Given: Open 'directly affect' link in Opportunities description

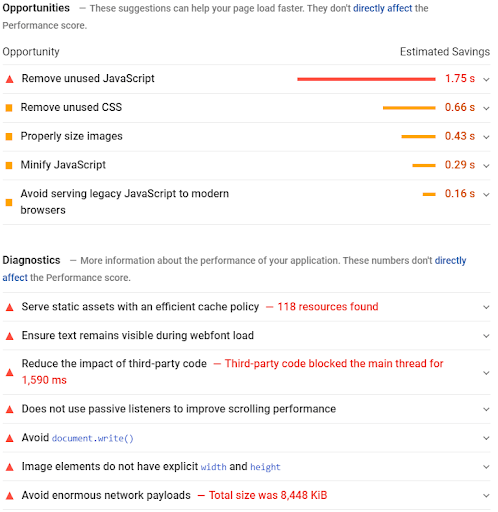Looking at the screenshot, I should point(382,8).
